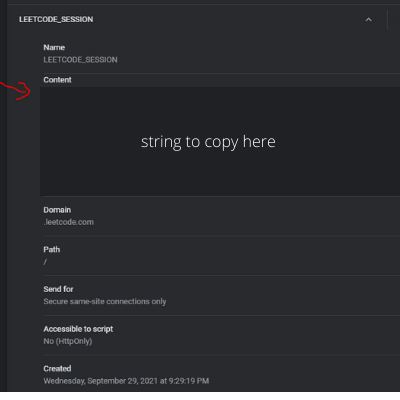Click the 'No (HttpOnly)' value

[68, 341]
